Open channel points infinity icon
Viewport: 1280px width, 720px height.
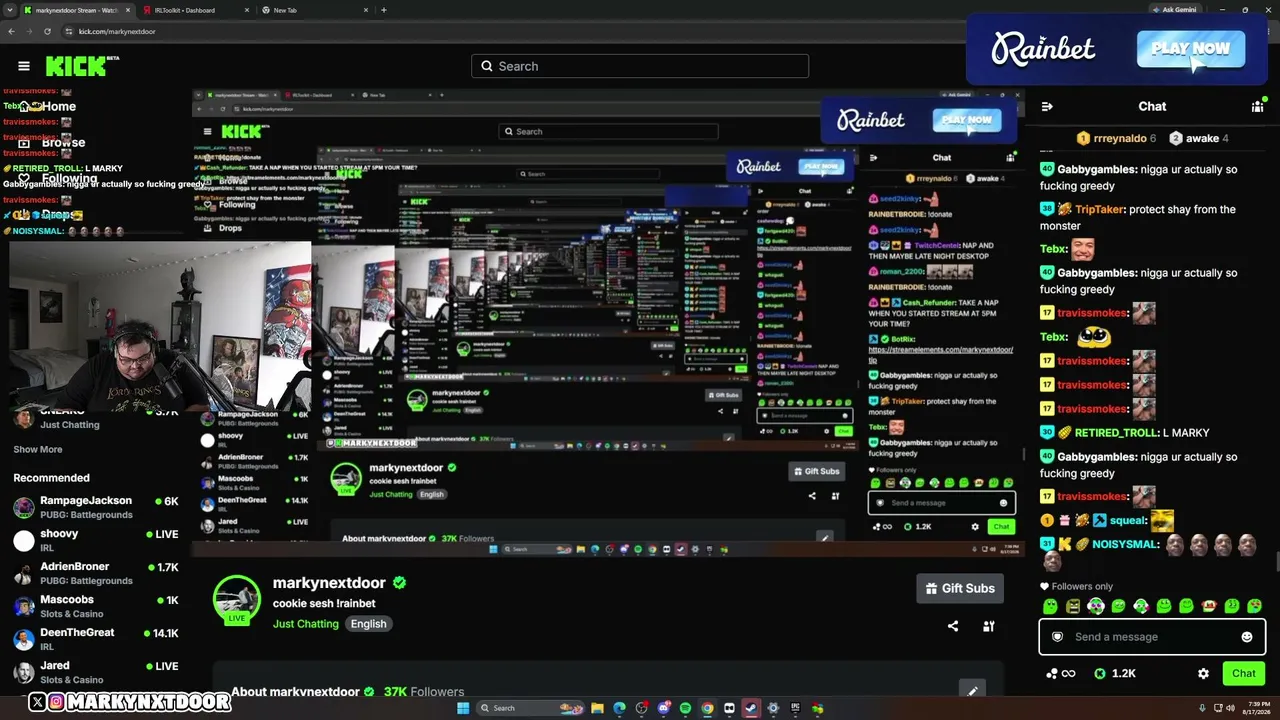point(1060,674)
